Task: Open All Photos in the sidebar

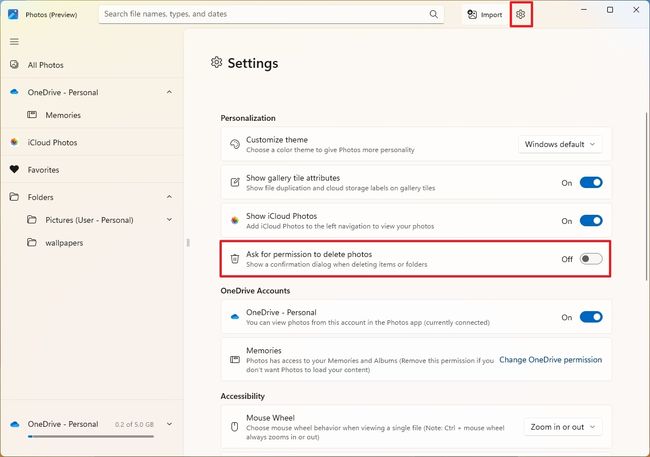Action: [45, 65]
